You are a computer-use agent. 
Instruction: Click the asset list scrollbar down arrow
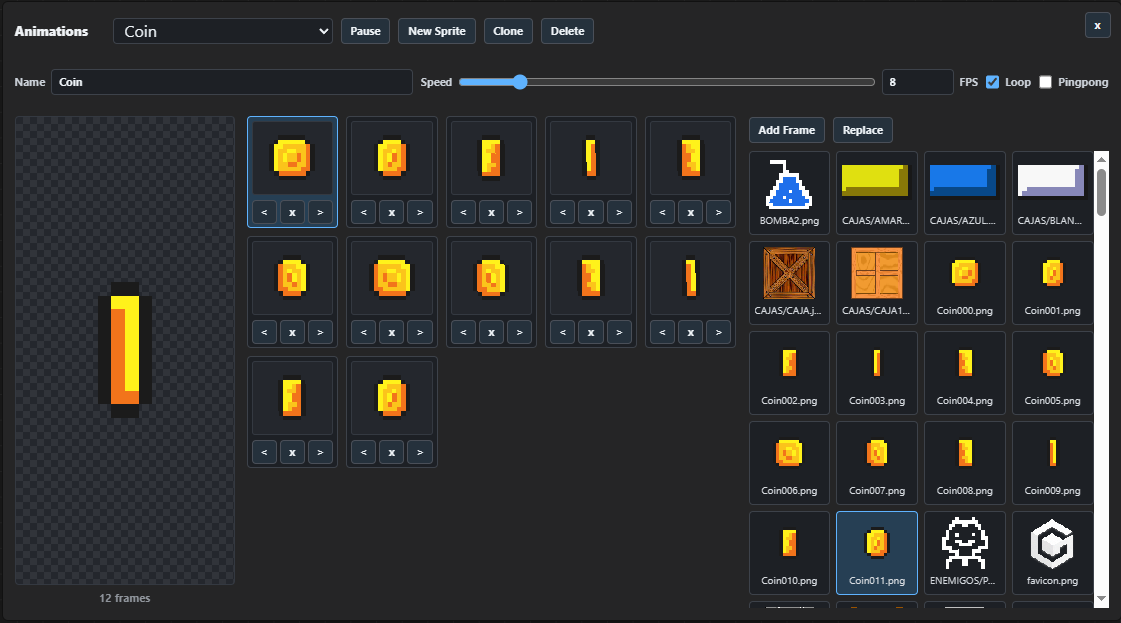1102,599
